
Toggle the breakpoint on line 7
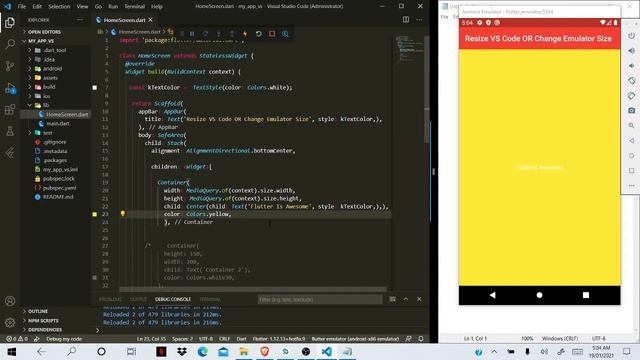(x=95, y=87)
